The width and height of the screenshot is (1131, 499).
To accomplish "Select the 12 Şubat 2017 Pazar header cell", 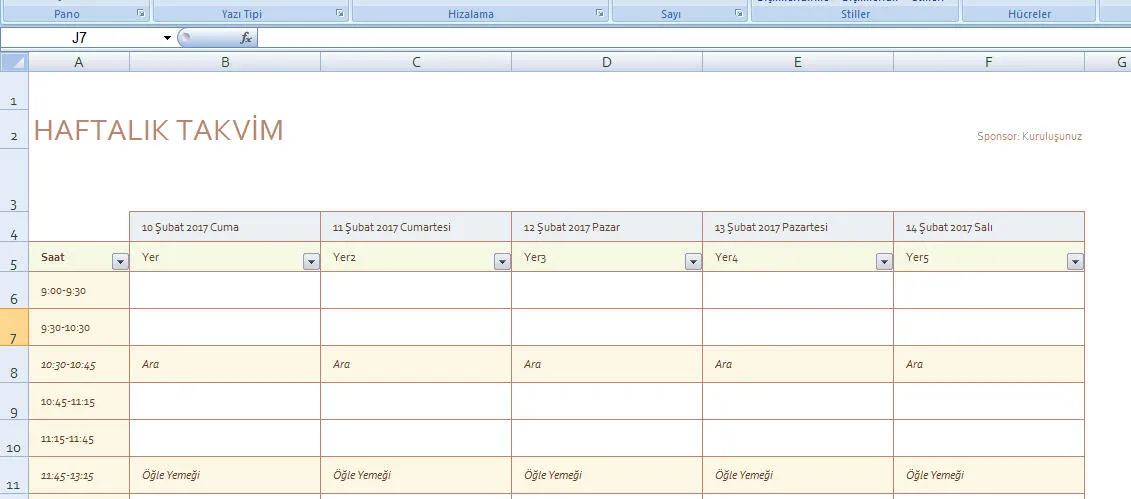I will pyautogui.click(x=607, y=227).
